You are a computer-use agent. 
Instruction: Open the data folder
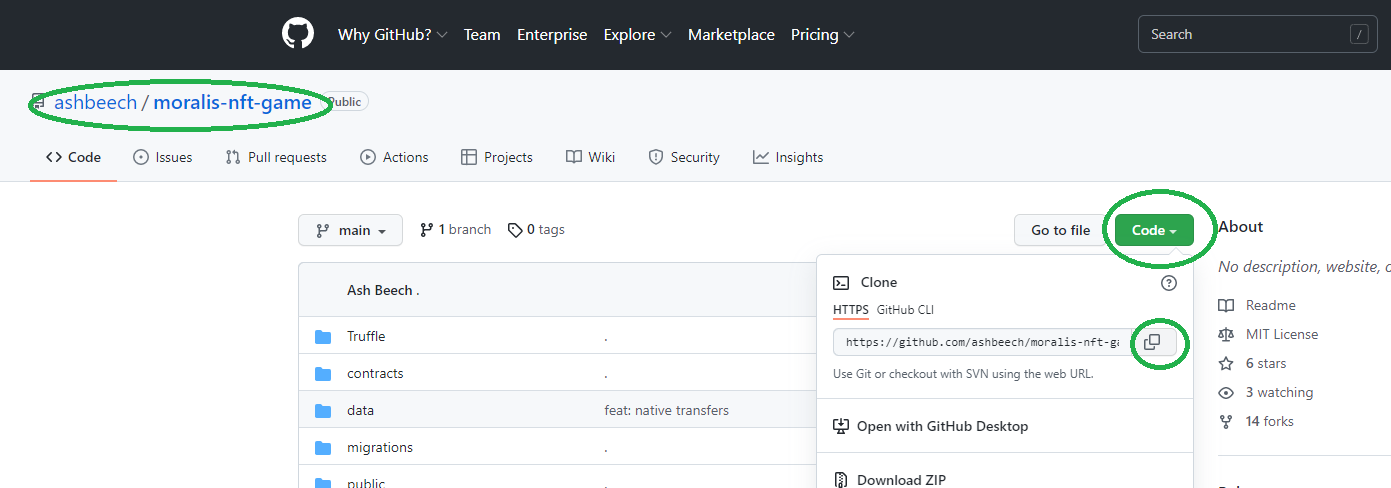coord(360,410)
